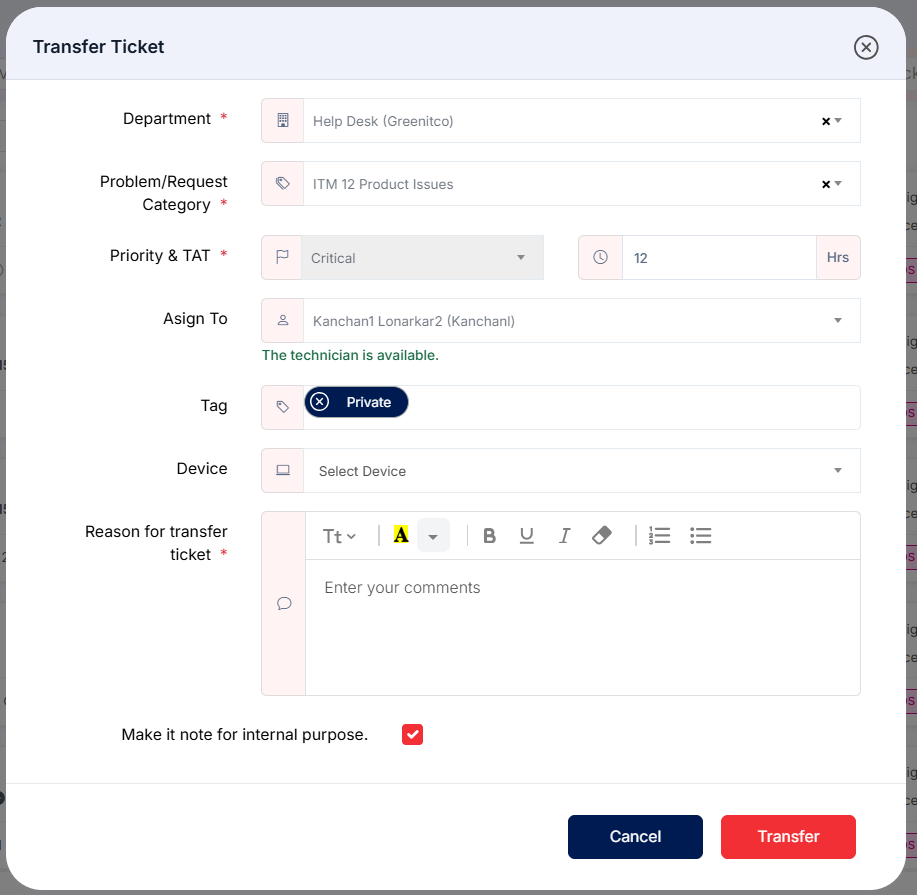
Task: Click the Hrs unit label
Action: tap(837, 257)
